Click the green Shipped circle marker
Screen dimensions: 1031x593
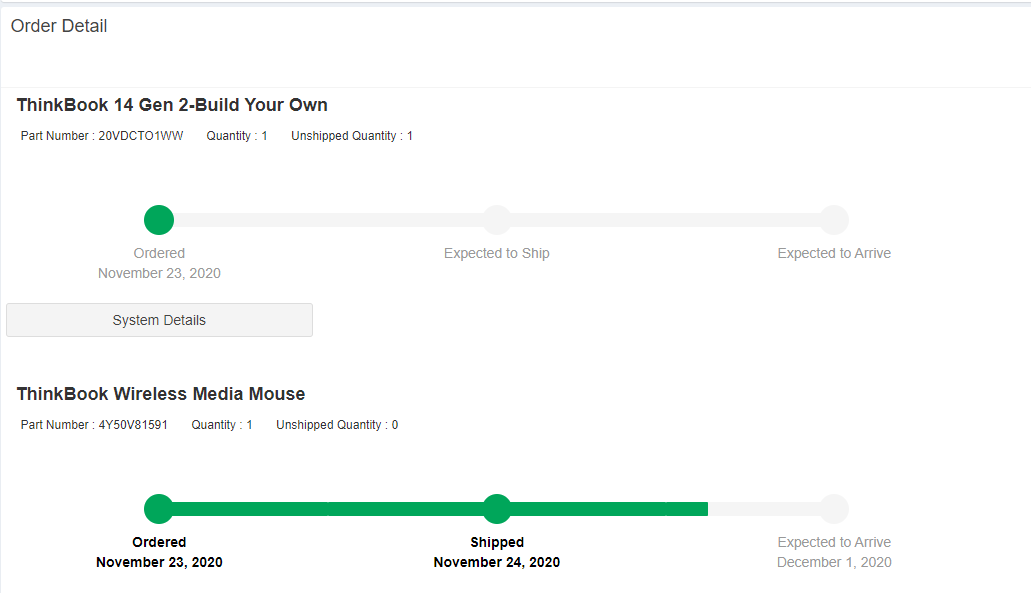497,509
